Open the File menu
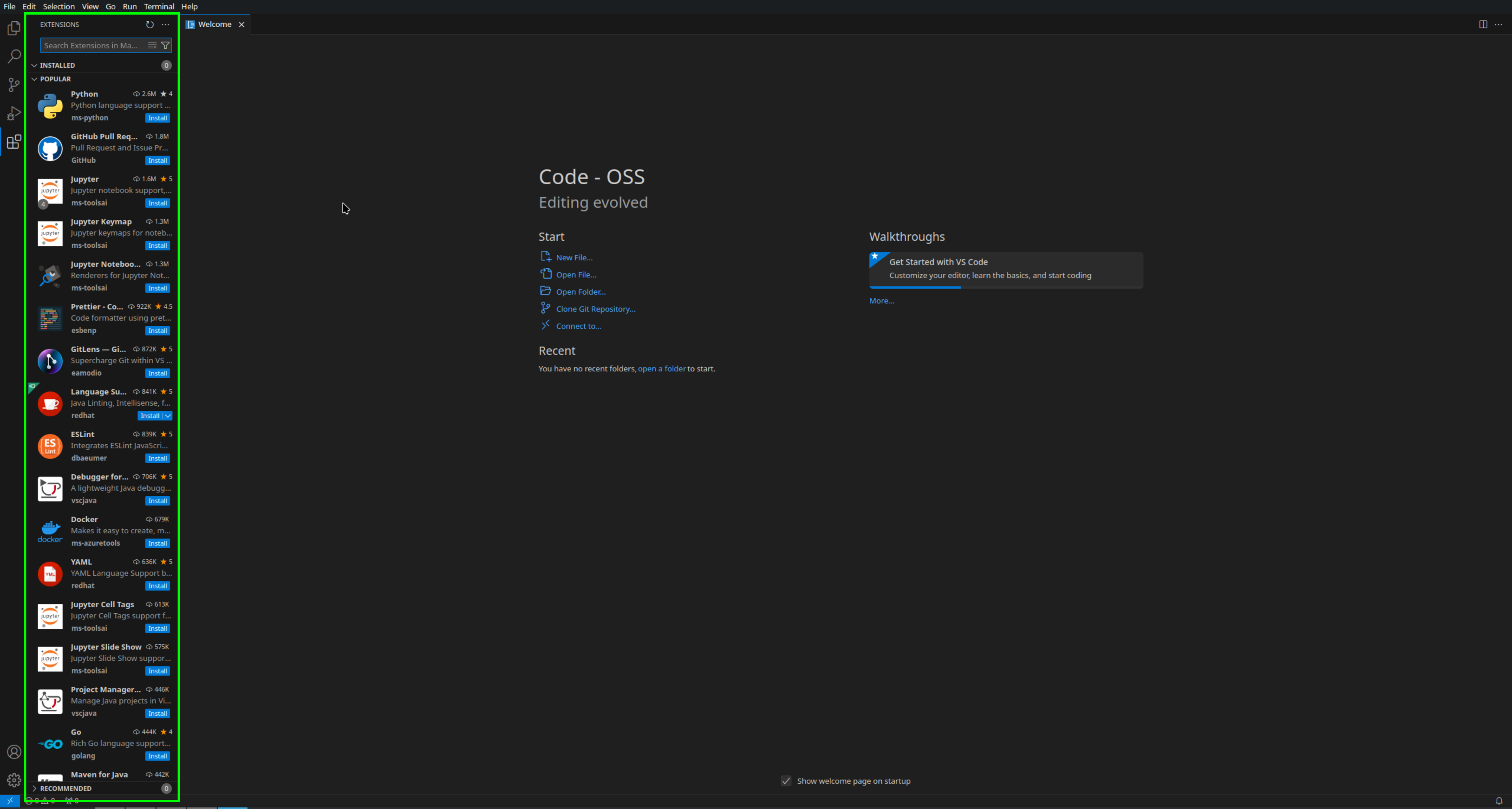Screen dimensions: 1512x809 (9, 6)
